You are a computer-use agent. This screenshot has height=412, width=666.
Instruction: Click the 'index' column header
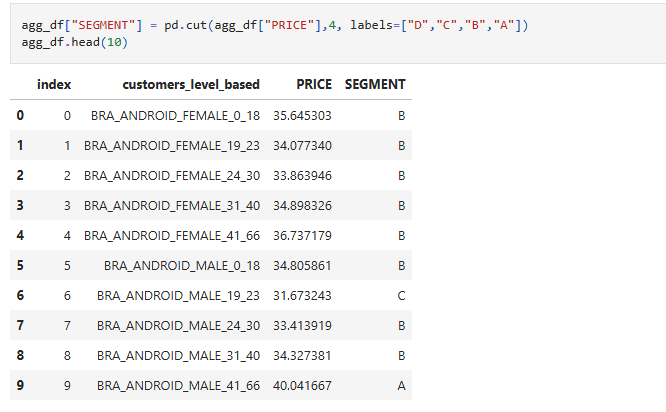[54, 84]
